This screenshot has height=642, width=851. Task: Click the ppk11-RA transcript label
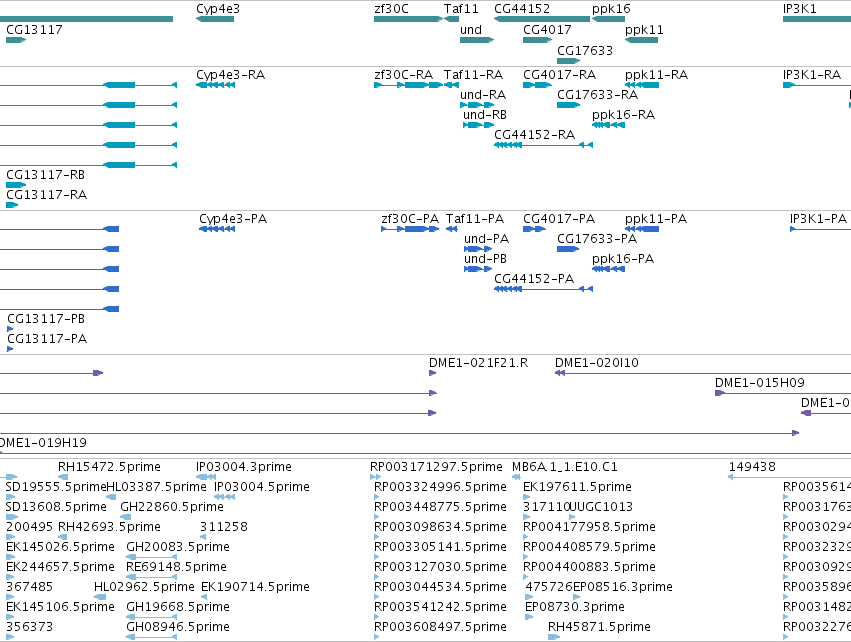(x=656, y=74)
